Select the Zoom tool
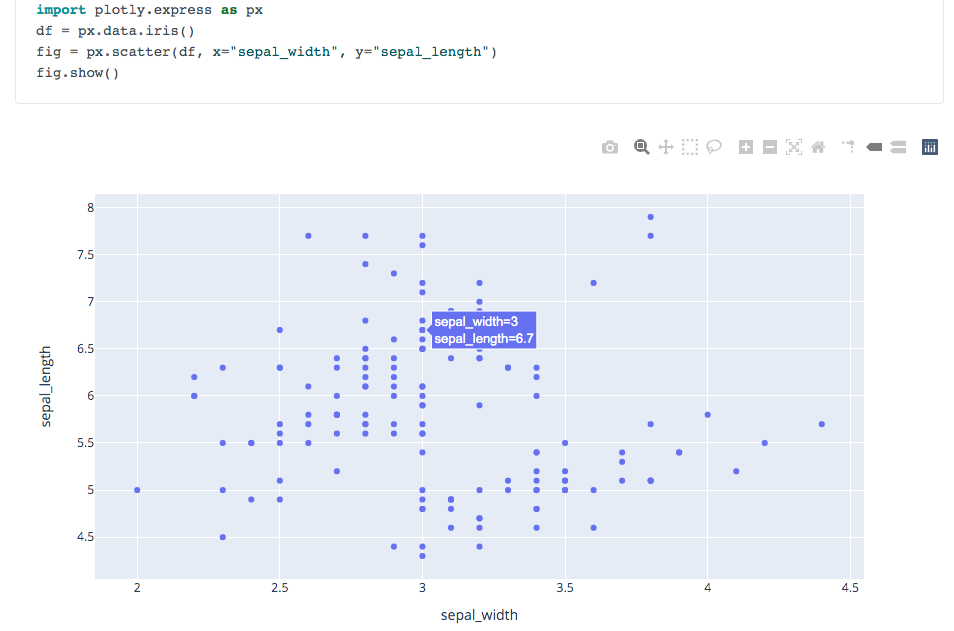 (x=641, y=147)
